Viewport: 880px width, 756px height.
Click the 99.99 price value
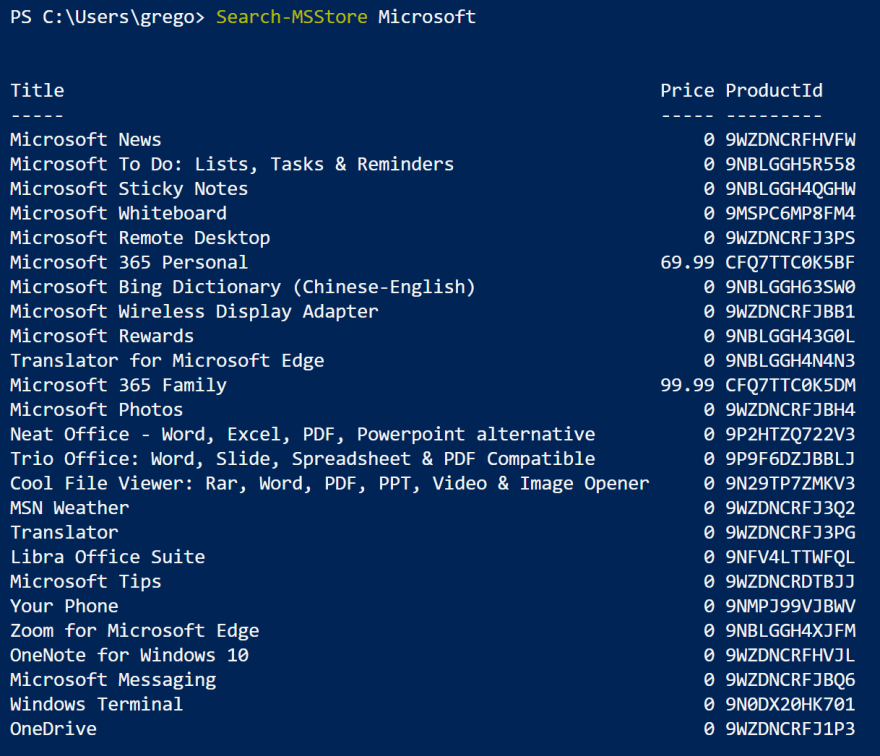click(x=688, y=385)
